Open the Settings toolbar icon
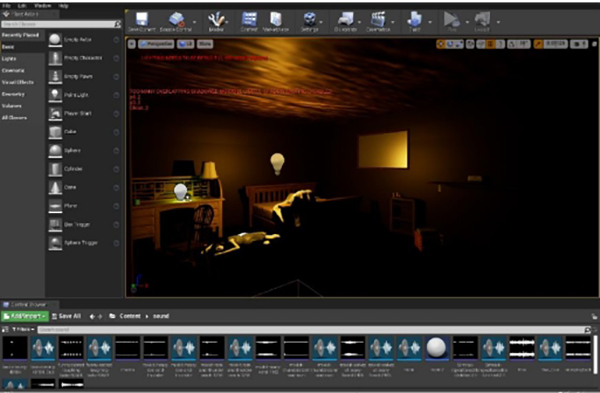Screen dimensions: 600x393 coord(310,19)
